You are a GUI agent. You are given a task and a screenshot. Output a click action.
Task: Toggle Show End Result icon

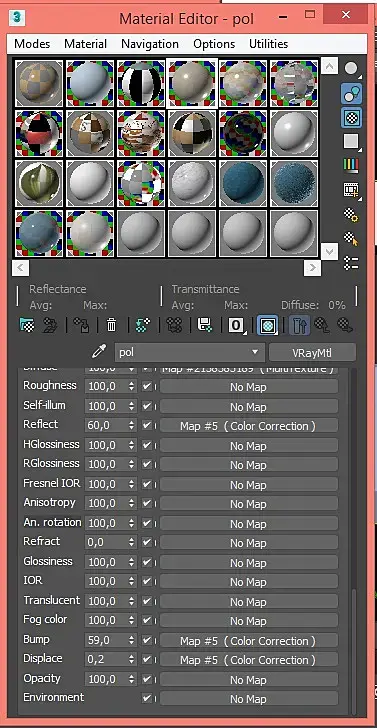coord(299,325)
